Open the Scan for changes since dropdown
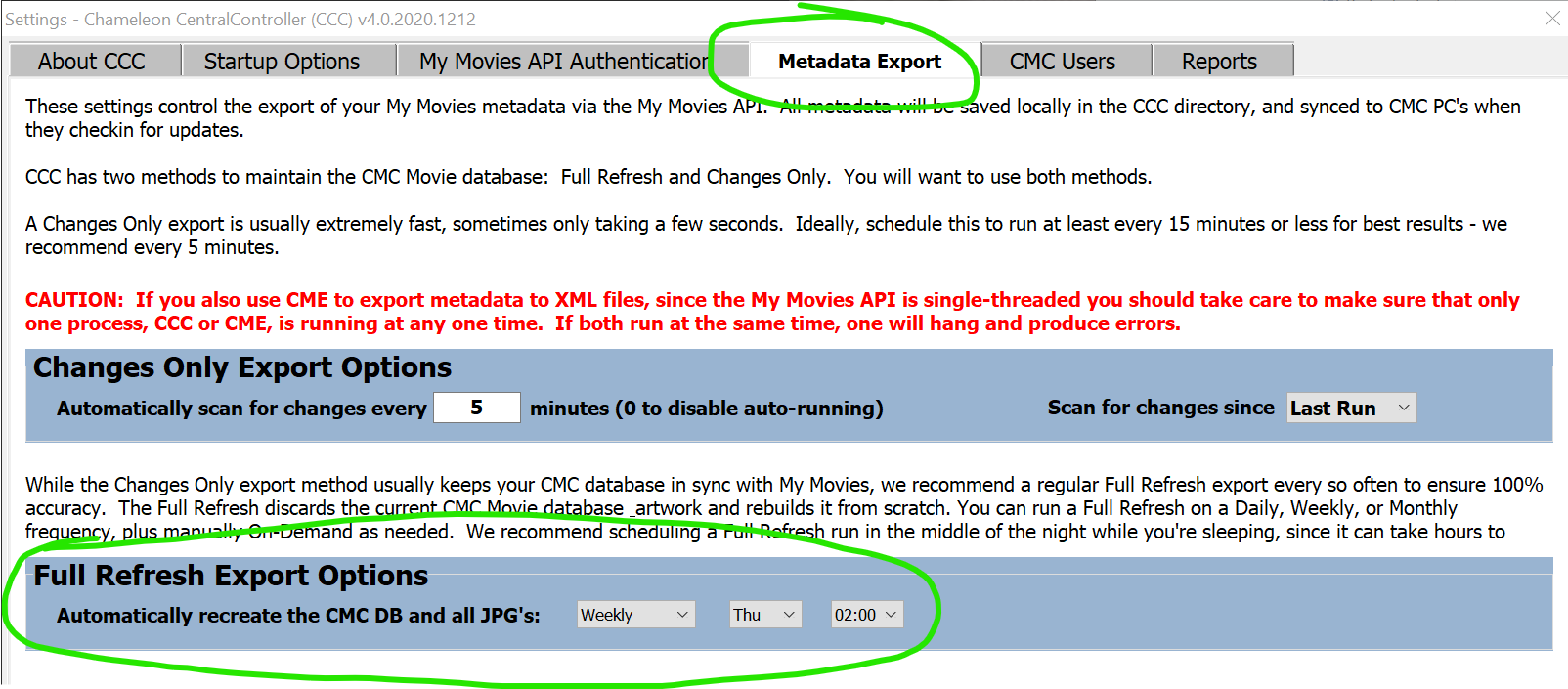 [1351, 408]
